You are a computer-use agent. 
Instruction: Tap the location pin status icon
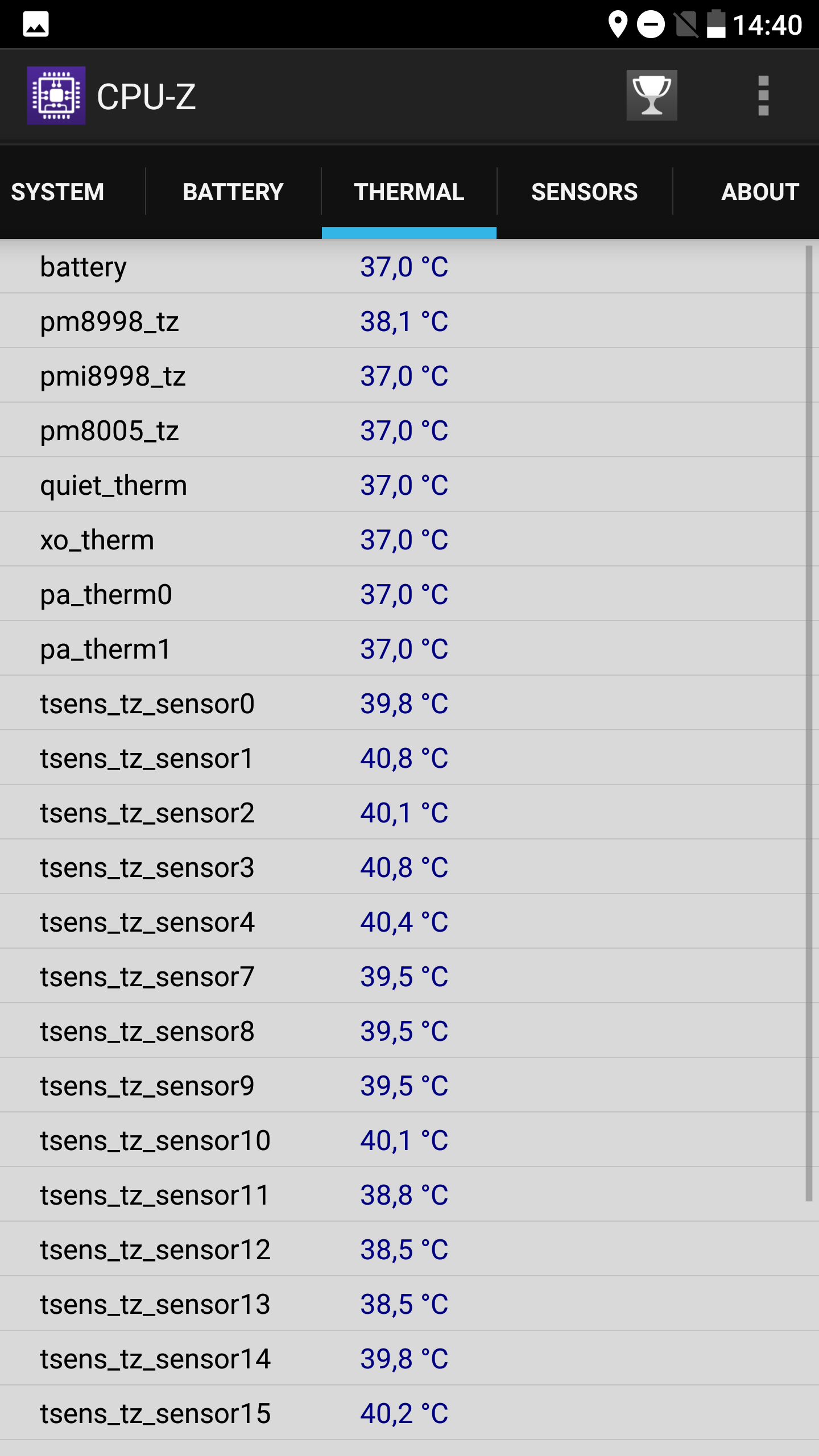point(618,24)
